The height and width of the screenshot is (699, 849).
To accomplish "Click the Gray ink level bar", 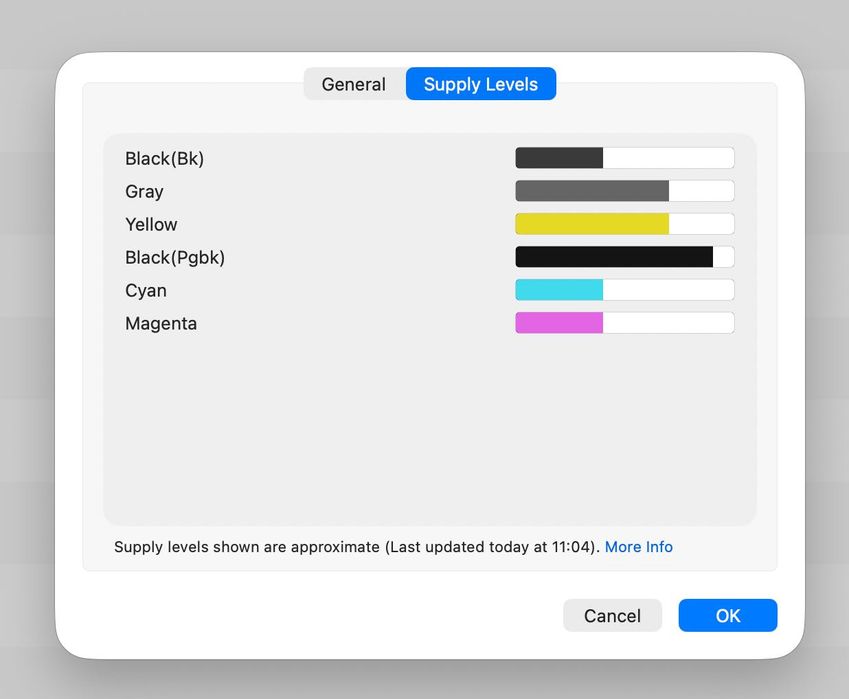I will (624, 191).
